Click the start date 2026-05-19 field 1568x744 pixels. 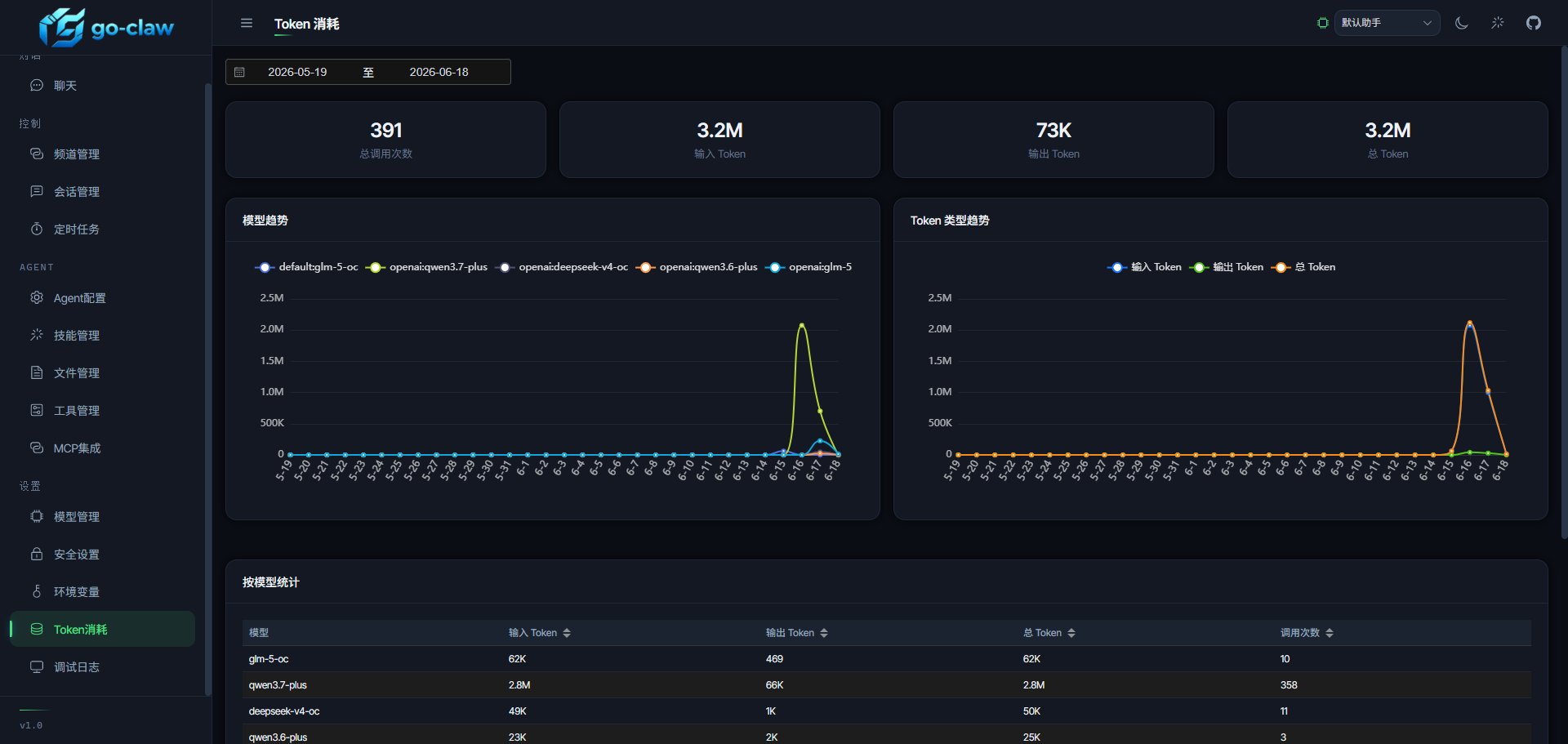(x=297, y=72)
